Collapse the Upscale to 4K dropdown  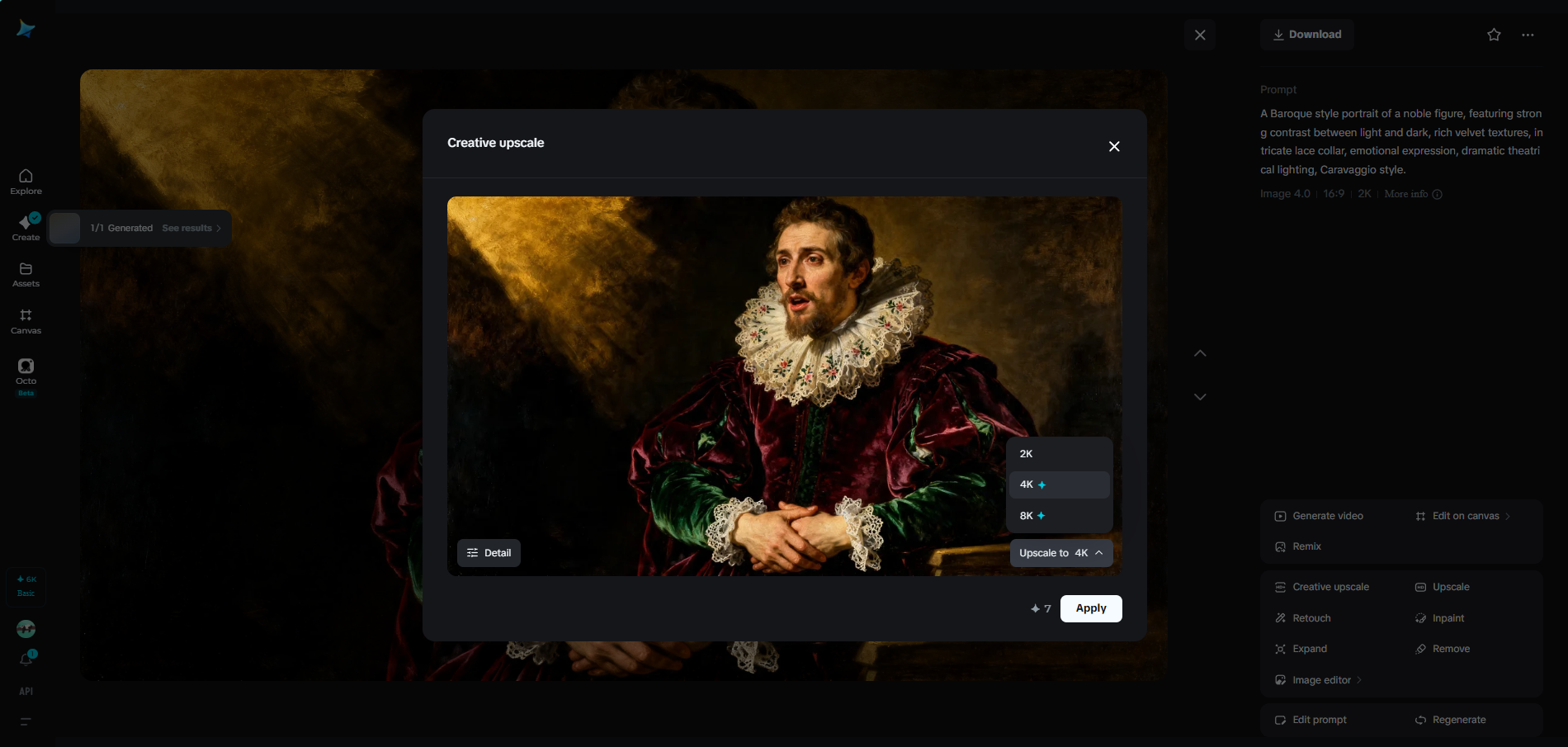(x=1061, y=553)
